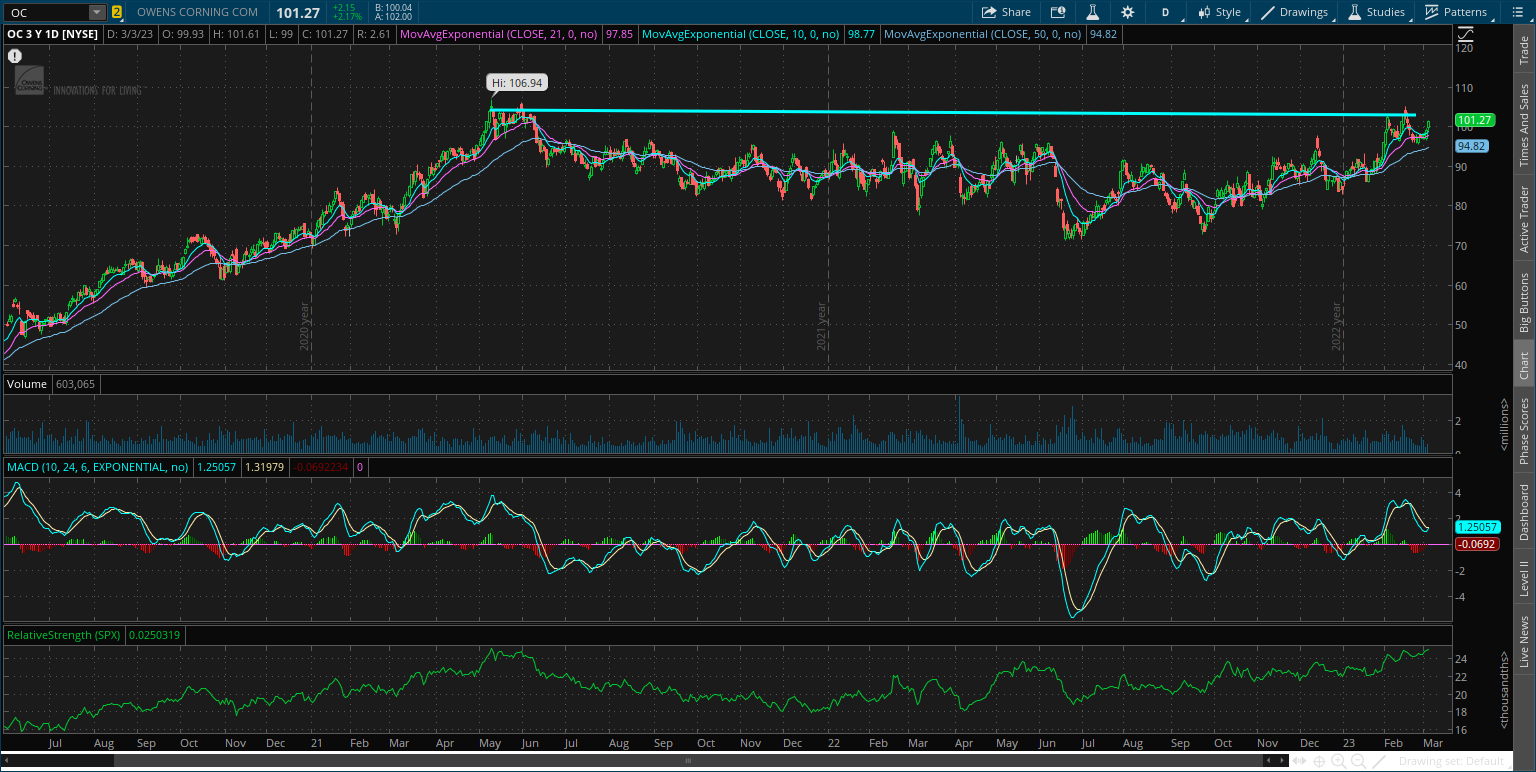Open the yellow link color number 2 selector

click(117, 12)
